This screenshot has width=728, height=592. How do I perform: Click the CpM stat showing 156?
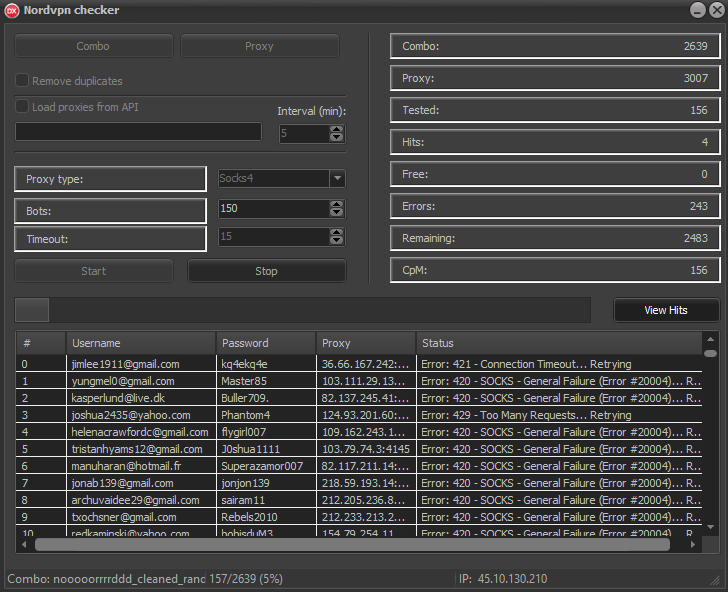(x=555, y=270)
